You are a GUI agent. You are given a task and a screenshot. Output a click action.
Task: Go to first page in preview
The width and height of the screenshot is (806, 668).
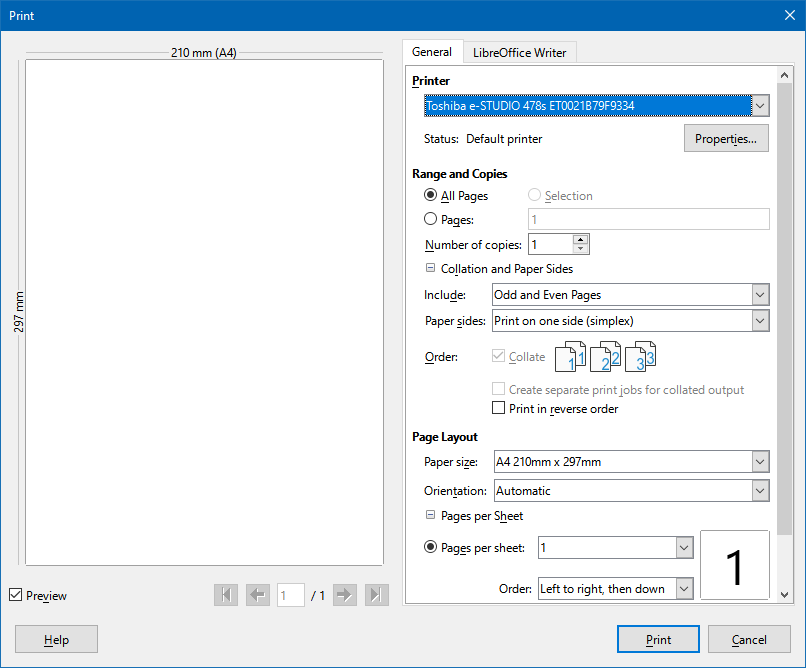[226, 595]
